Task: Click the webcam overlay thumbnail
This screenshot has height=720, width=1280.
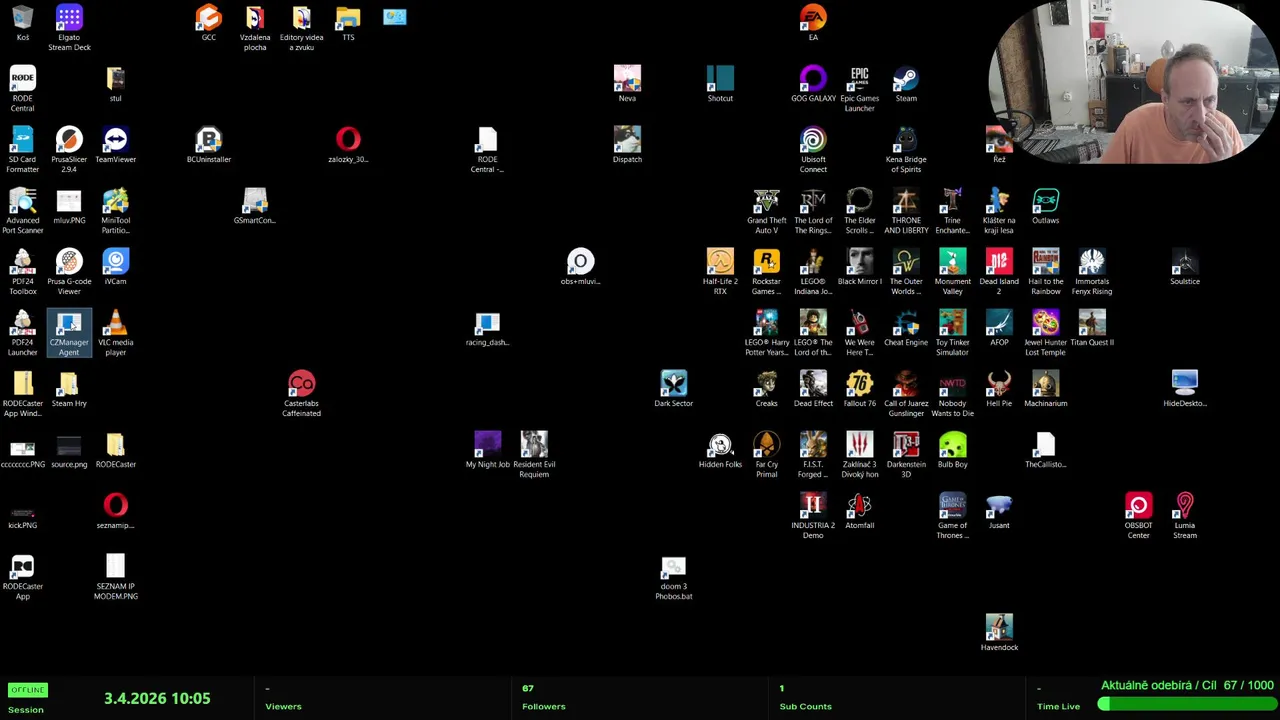Action: [x=1133, y=82]
